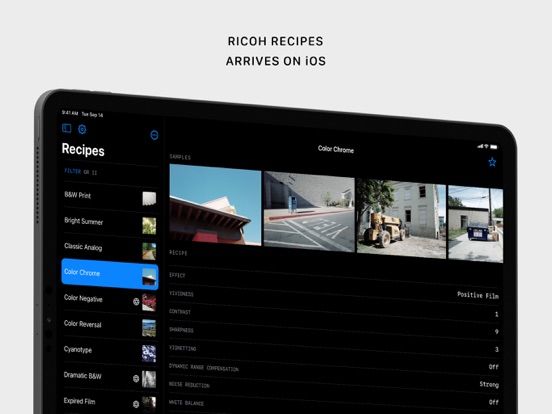Image resolution: width=552 pixels, height=414 pixels.
Task: Favorite Color Chrome with star icon
Action: click(x=492, y=162)
